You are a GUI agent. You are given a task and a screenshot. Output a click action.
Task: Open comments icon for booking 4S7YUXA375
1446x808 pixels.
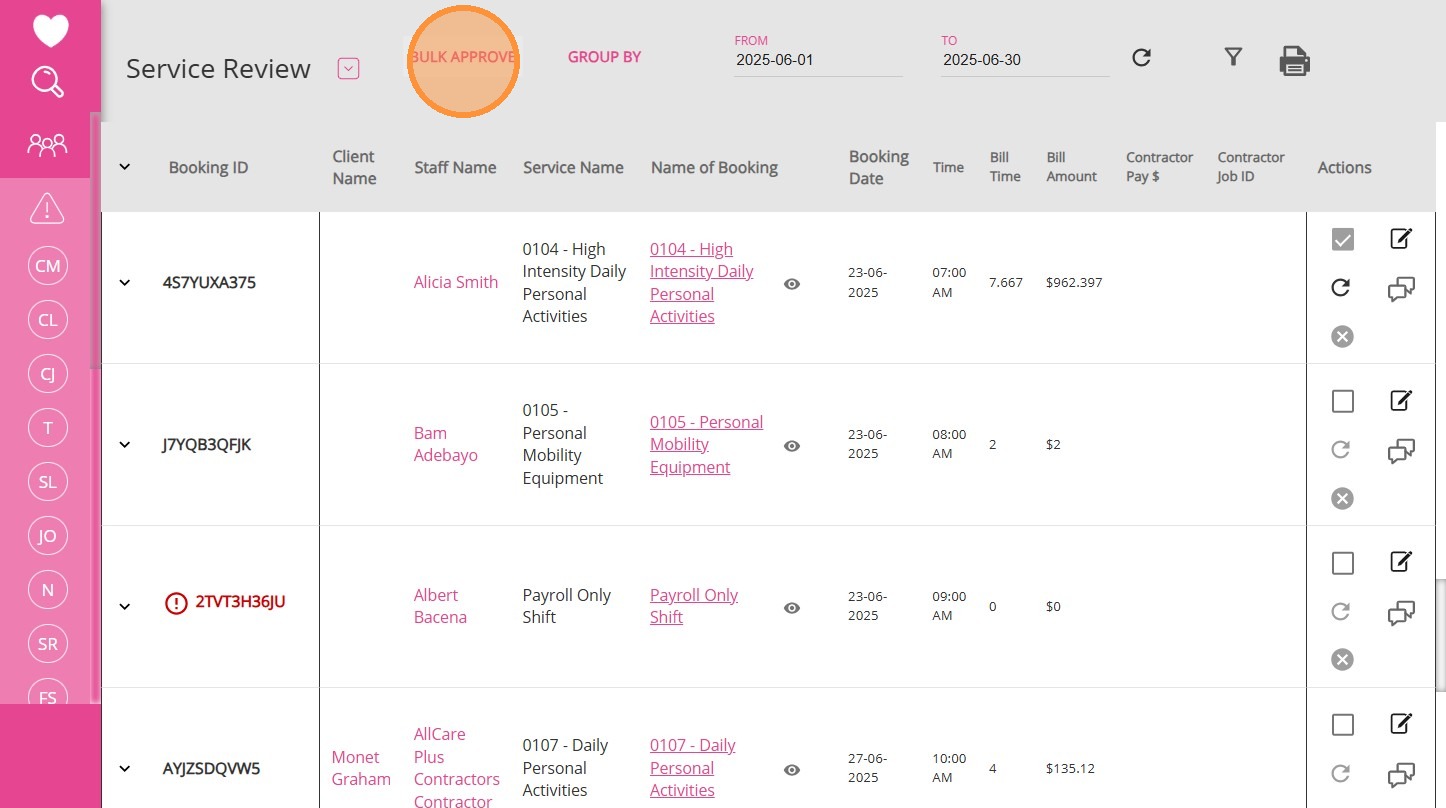click(x=1401, y=290)
